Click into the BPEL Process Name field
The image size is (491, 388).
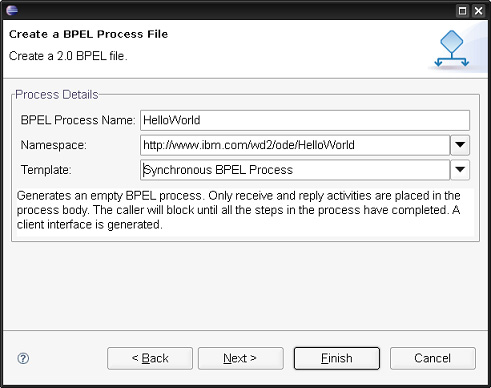[305, 120]
